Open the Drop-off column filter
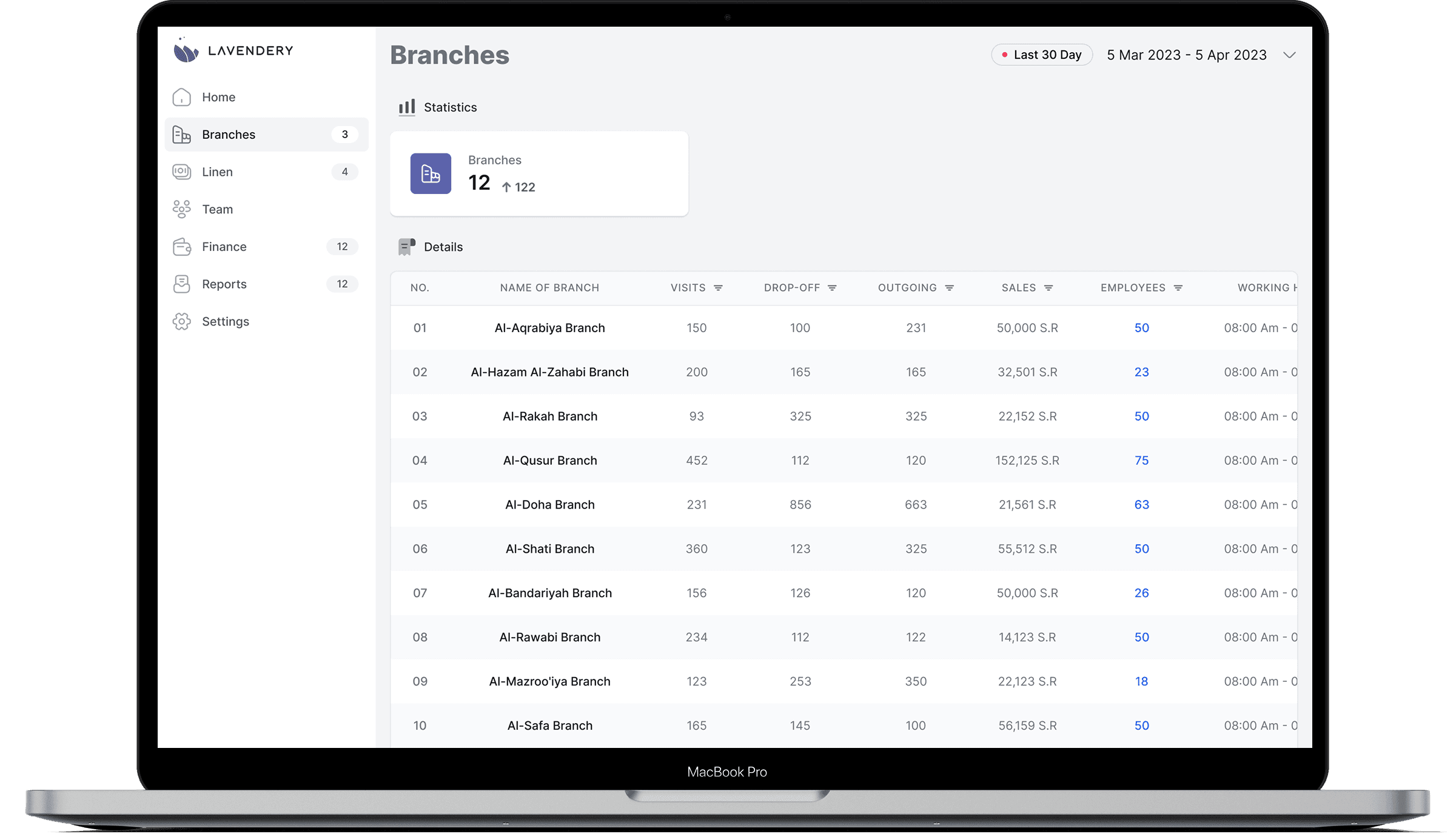The width and height of the screenshot is (1456, 834). tap(832, 288)
